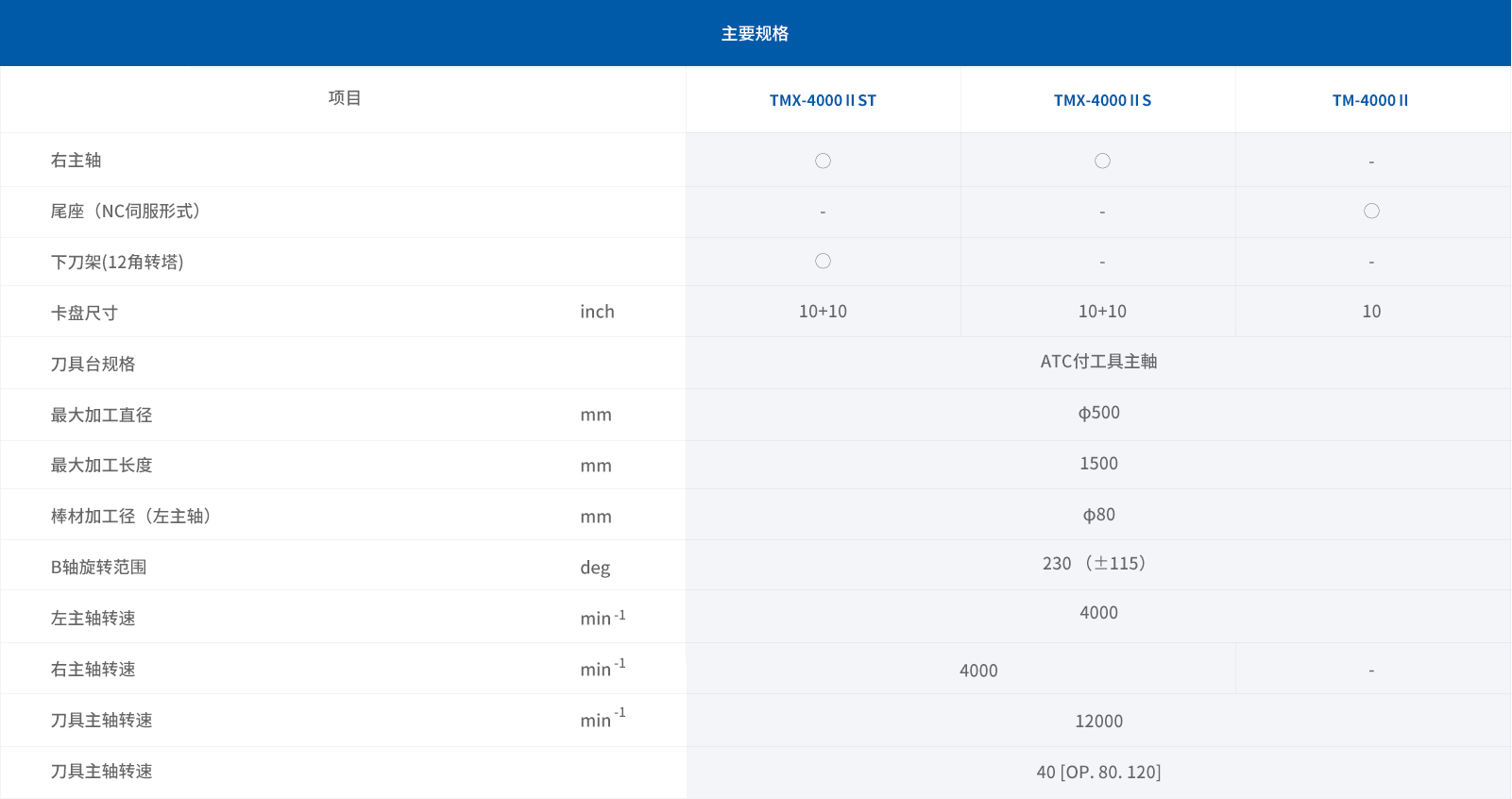This screenshot has width=1512, height=799.
Task: Click the mm unit in 棒材加工径 row
Action: click(596, 518)
